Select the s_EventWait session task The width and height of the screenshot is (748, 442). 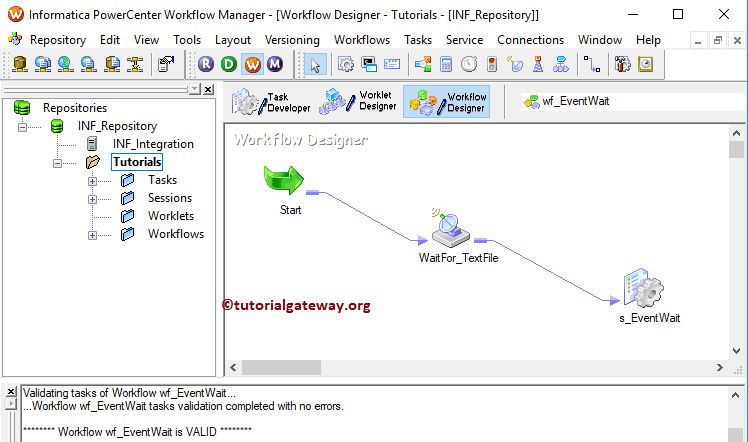(x=643, y=288)
